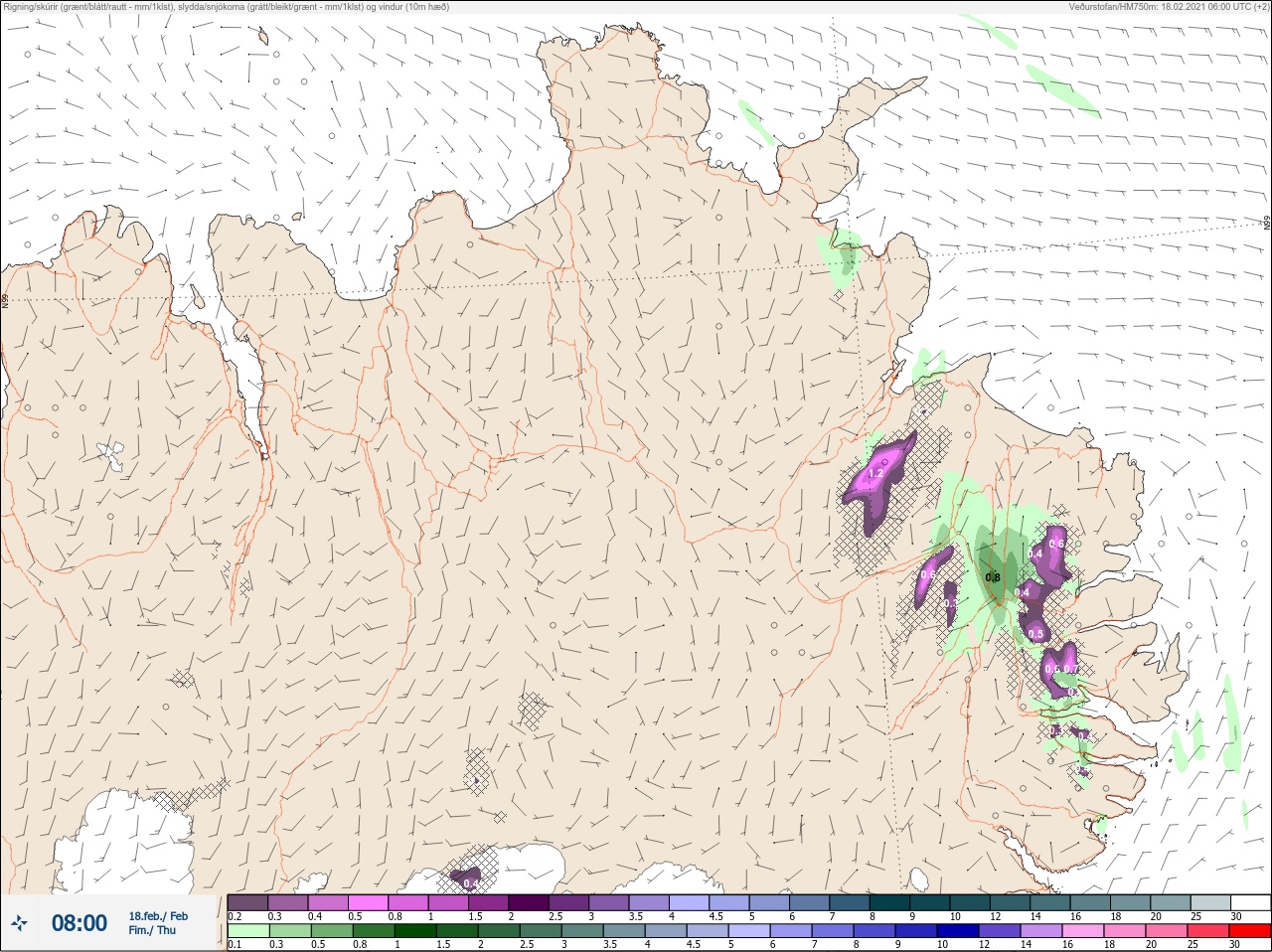Select the red swatch after 30 in the lower legend row
This screenshot has height=952, width=1272.
click(1250, 931)
